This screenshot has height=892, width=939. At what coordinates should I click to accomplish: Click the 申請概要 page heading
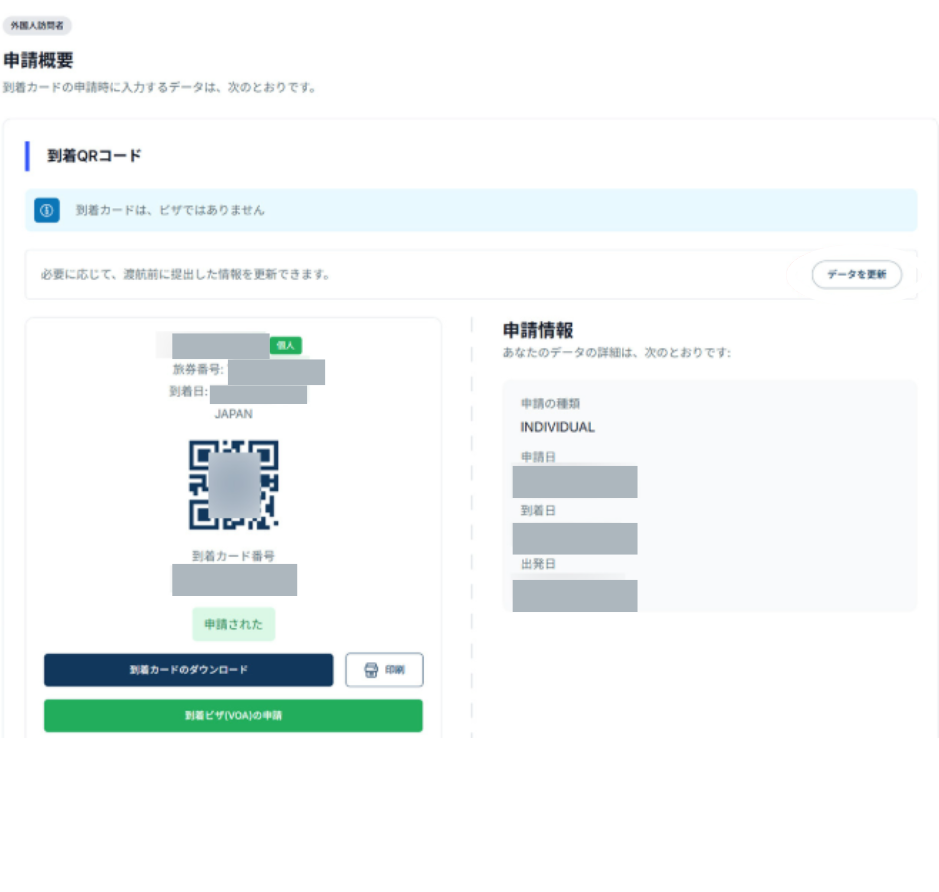click(x=38, y=60)
